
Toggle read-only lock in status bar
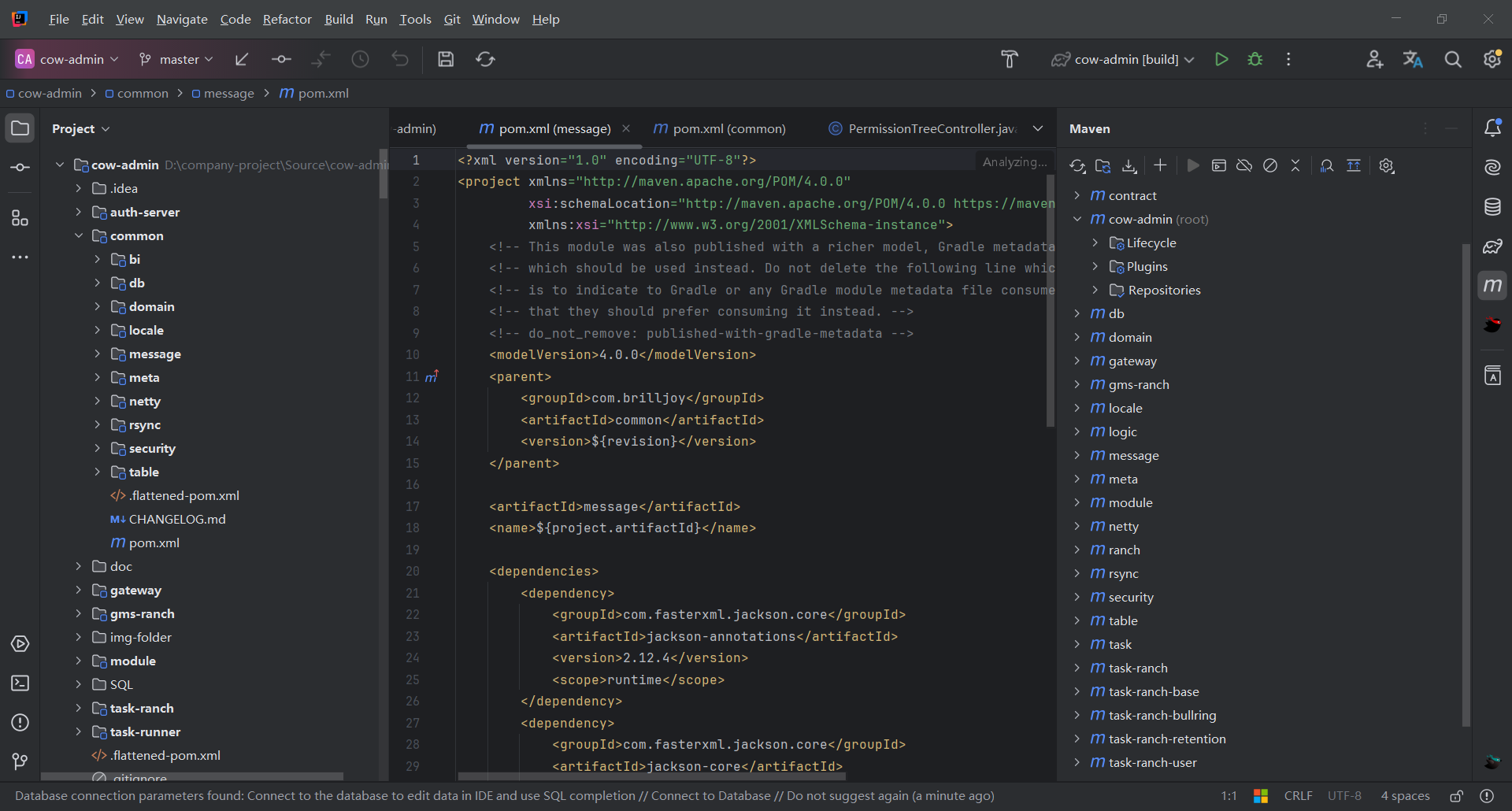click(1457, 796)
